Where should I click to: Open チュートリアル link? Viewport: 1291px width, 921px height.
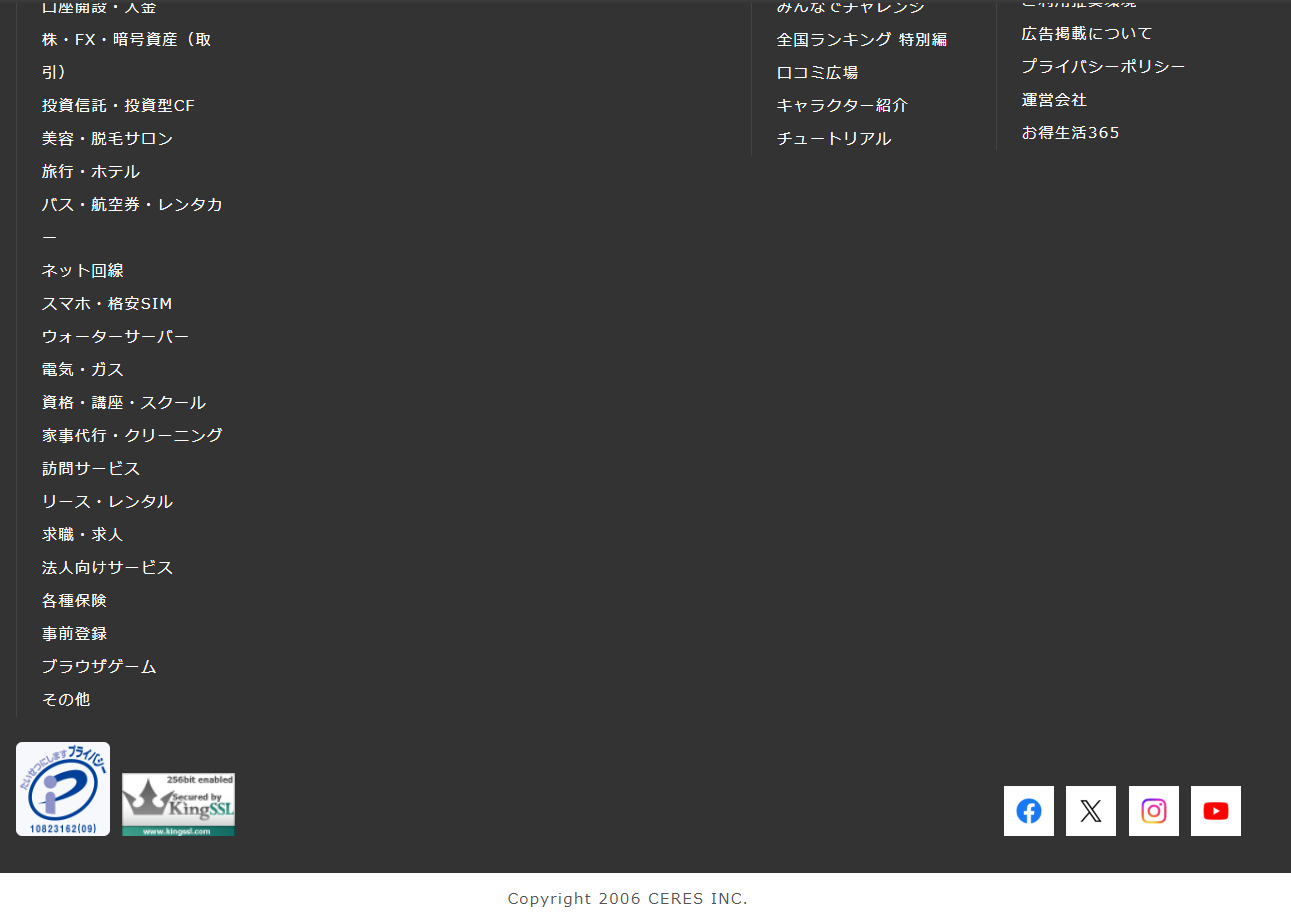pos(833,139)
